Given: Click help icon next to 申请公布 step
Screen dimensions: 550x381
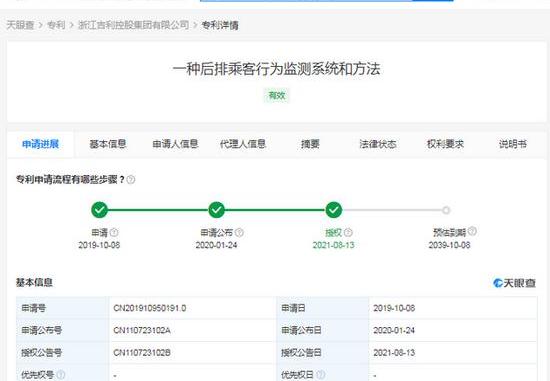Looking at the screenshot, I should point(239,232).
